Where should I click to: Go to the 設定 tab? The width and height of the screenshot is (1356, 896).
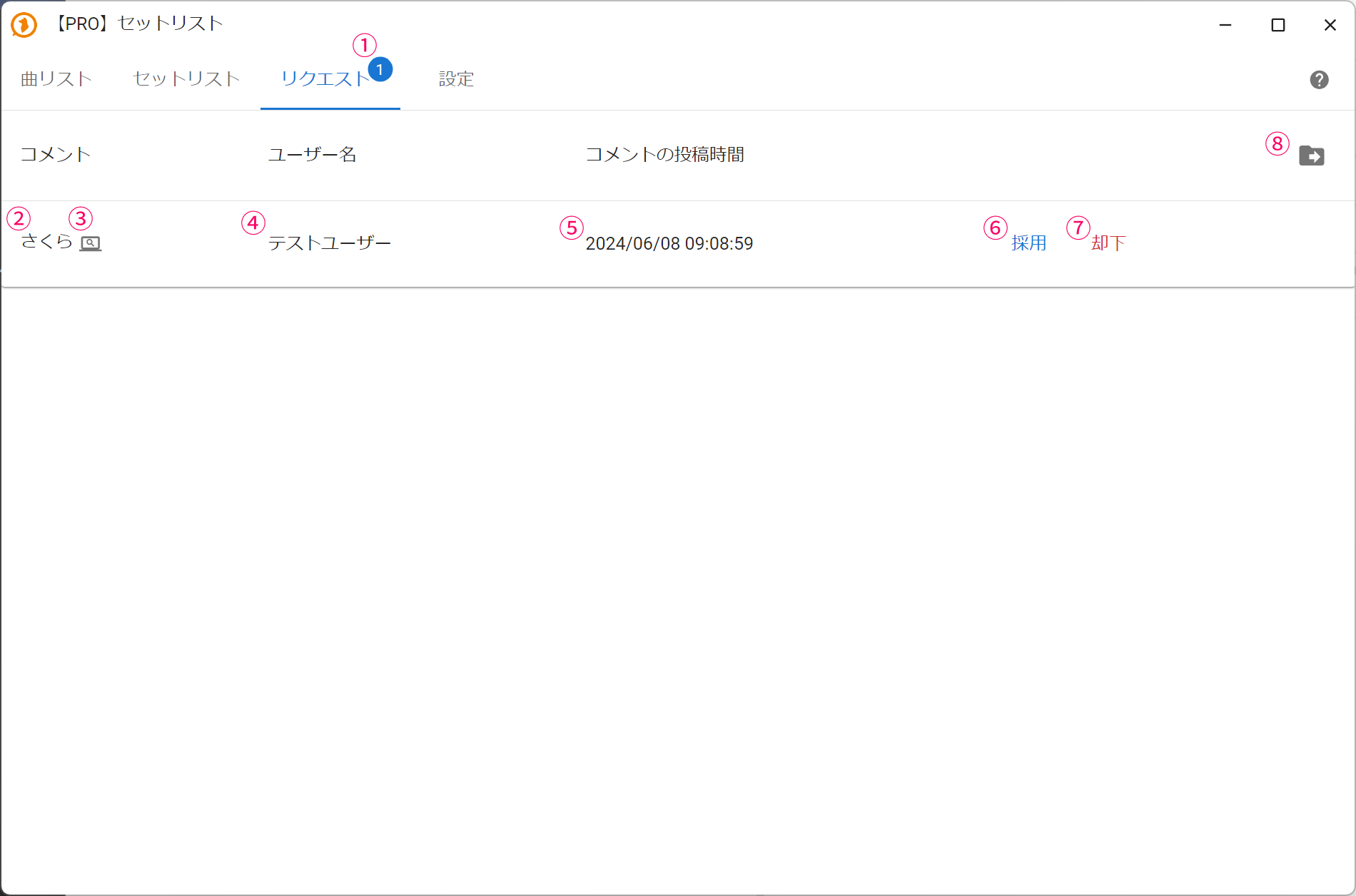456,79
